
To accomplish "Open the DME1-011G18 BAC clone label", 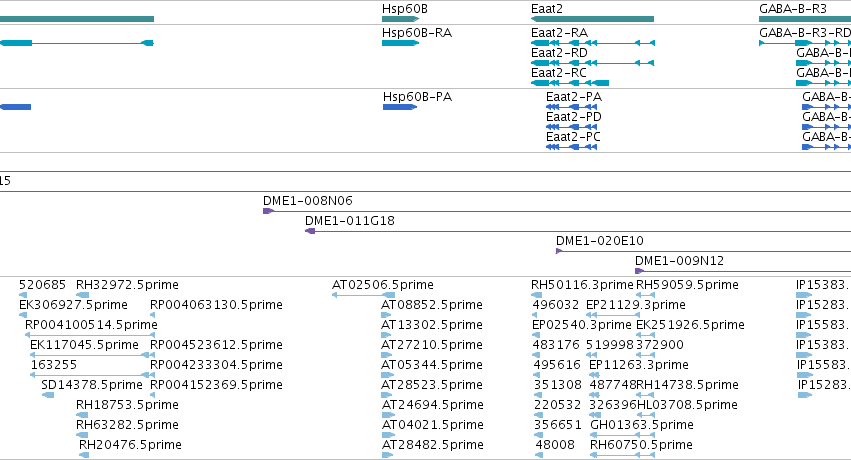I will [x=350, y=221].
